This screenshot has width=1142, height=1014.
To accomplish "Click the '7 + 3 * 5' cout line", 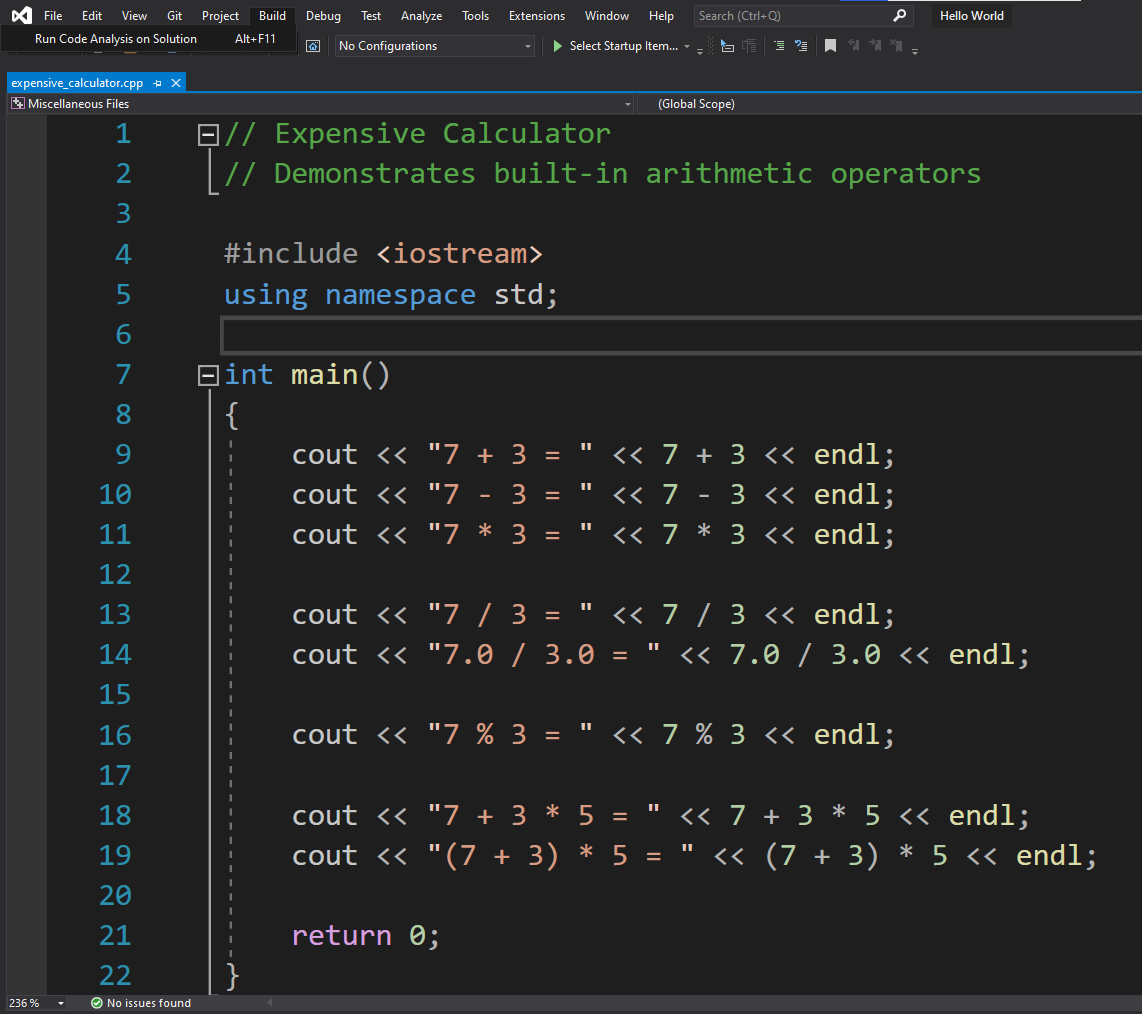I will (661, 815).
